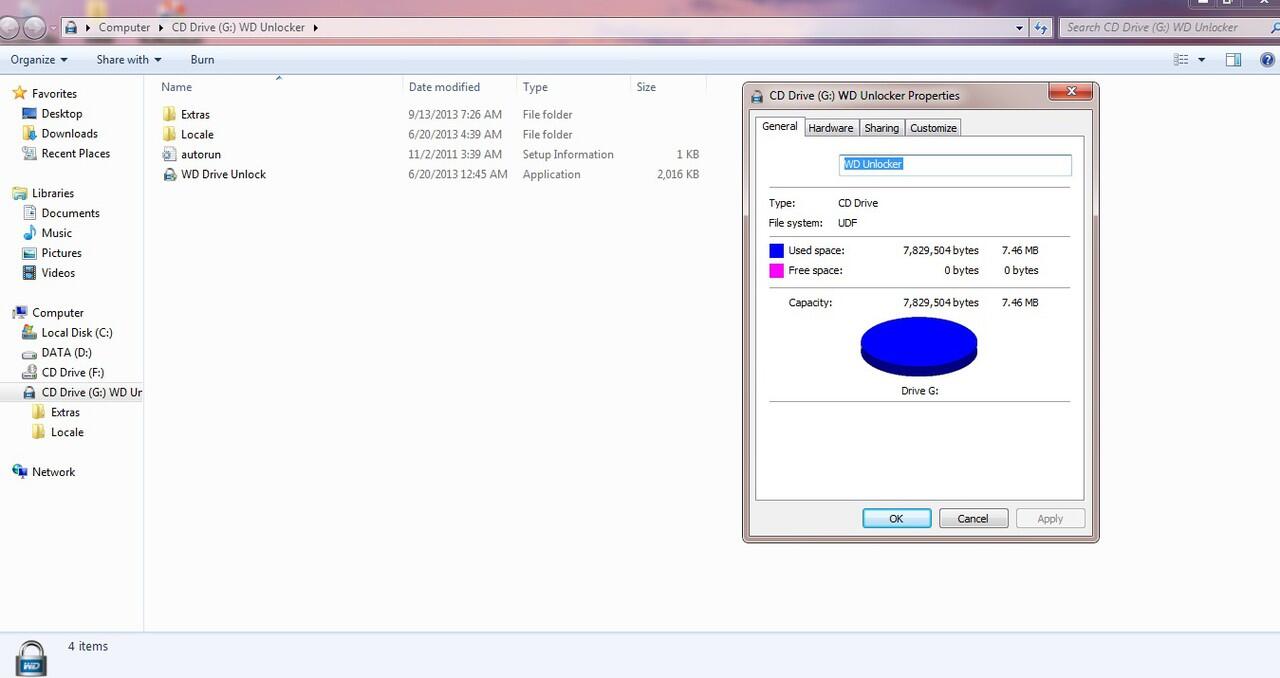This screenshot has height=678, width=1280.
Task: Click the Documents library icon
Action: [29, 213]
